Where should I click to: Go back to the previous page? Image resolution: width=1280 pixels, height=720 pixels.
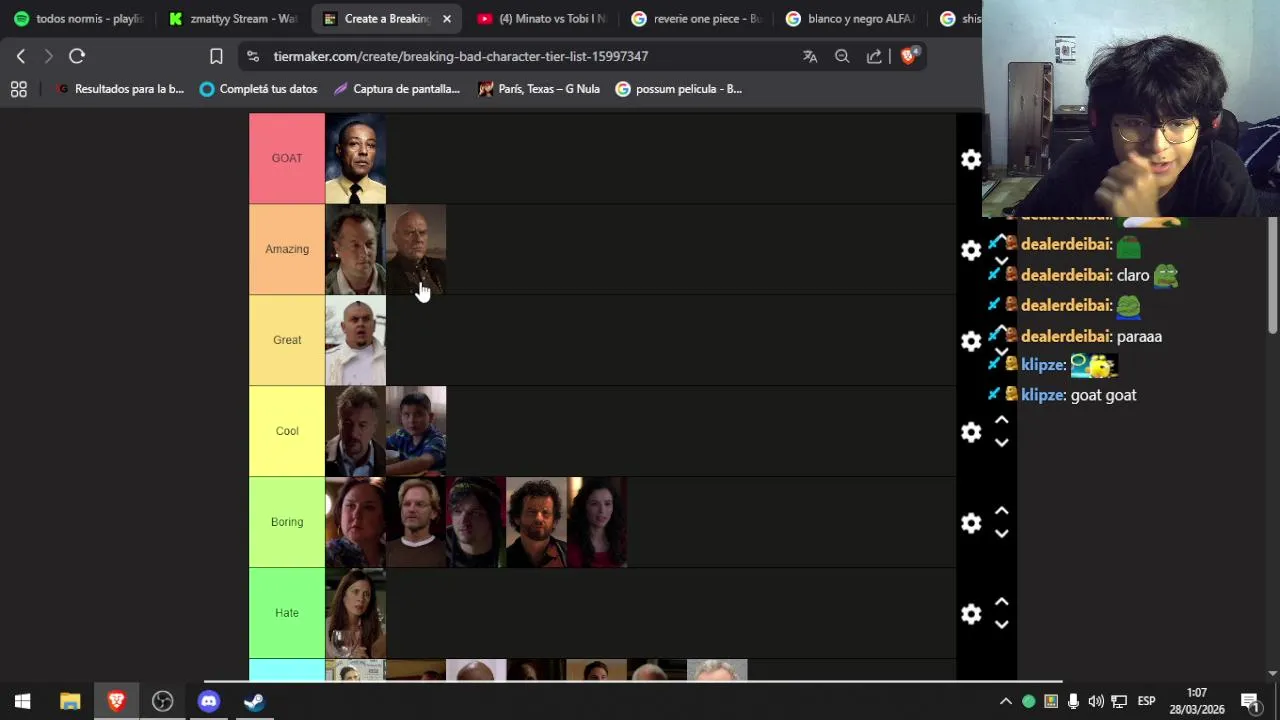click(21, 56)
